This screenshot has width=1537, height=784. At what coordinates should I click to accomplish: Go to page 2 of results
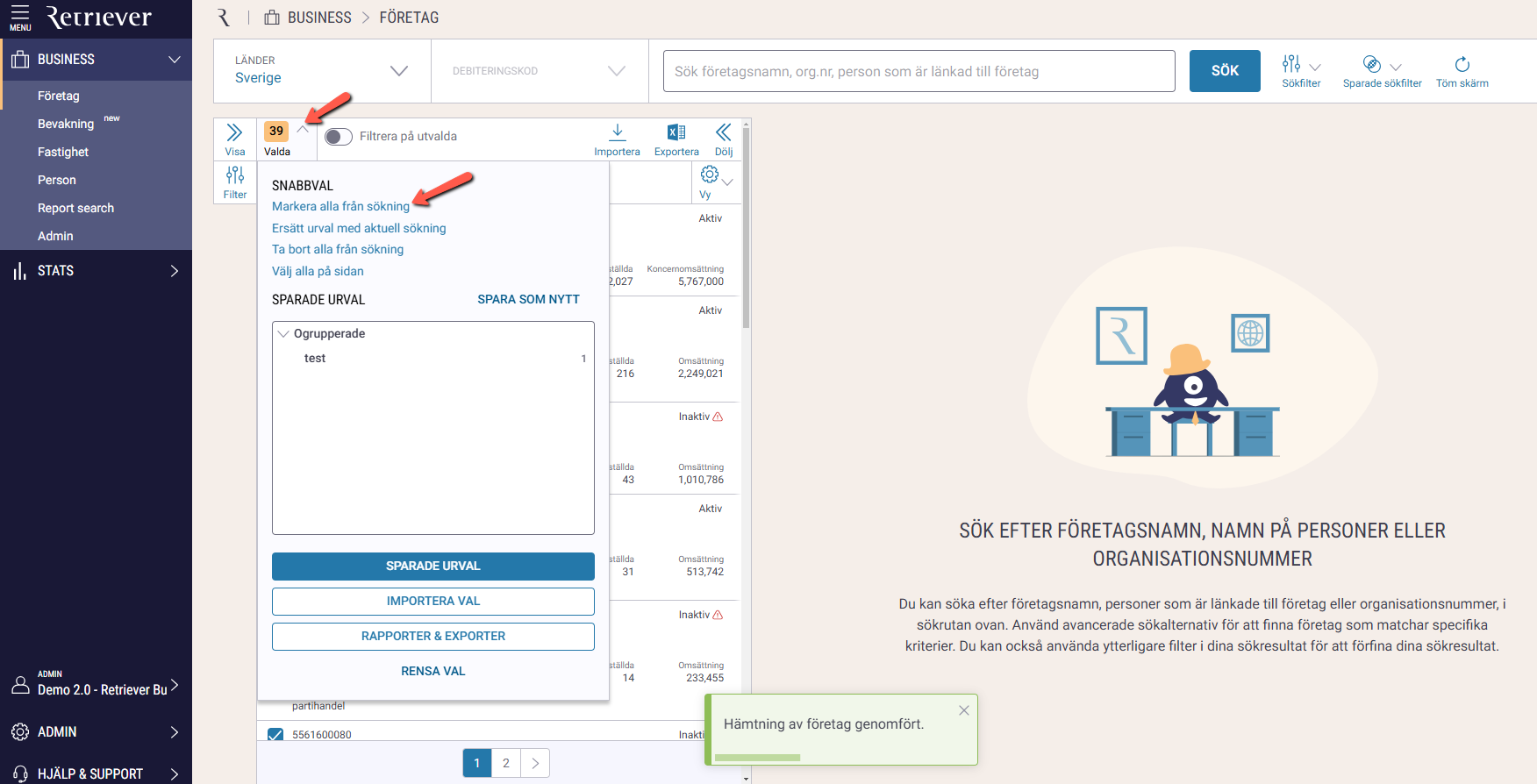(506, 763)
